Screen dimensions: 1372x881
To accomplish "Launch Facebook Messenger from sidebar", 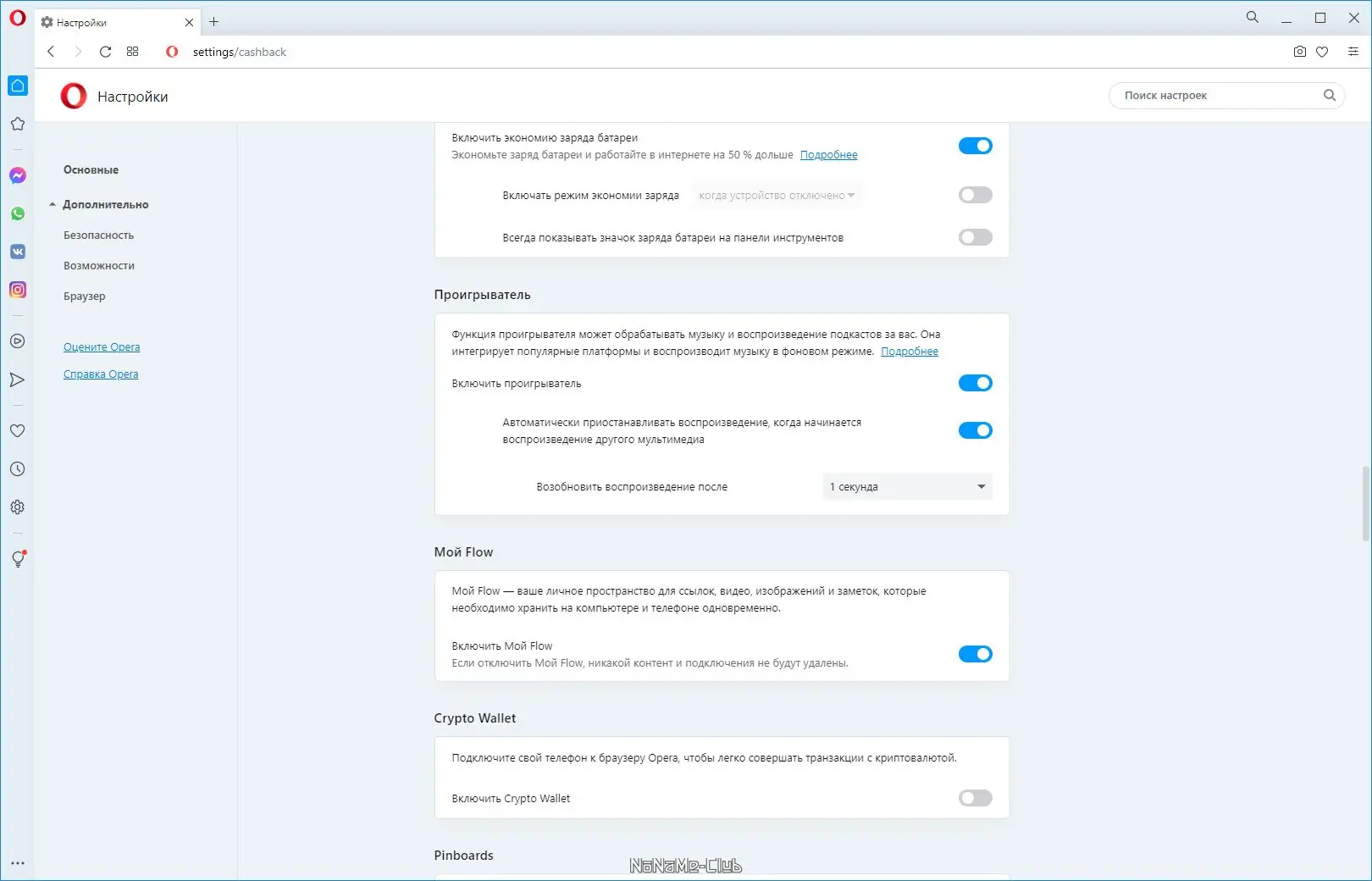I will [18, 175].
